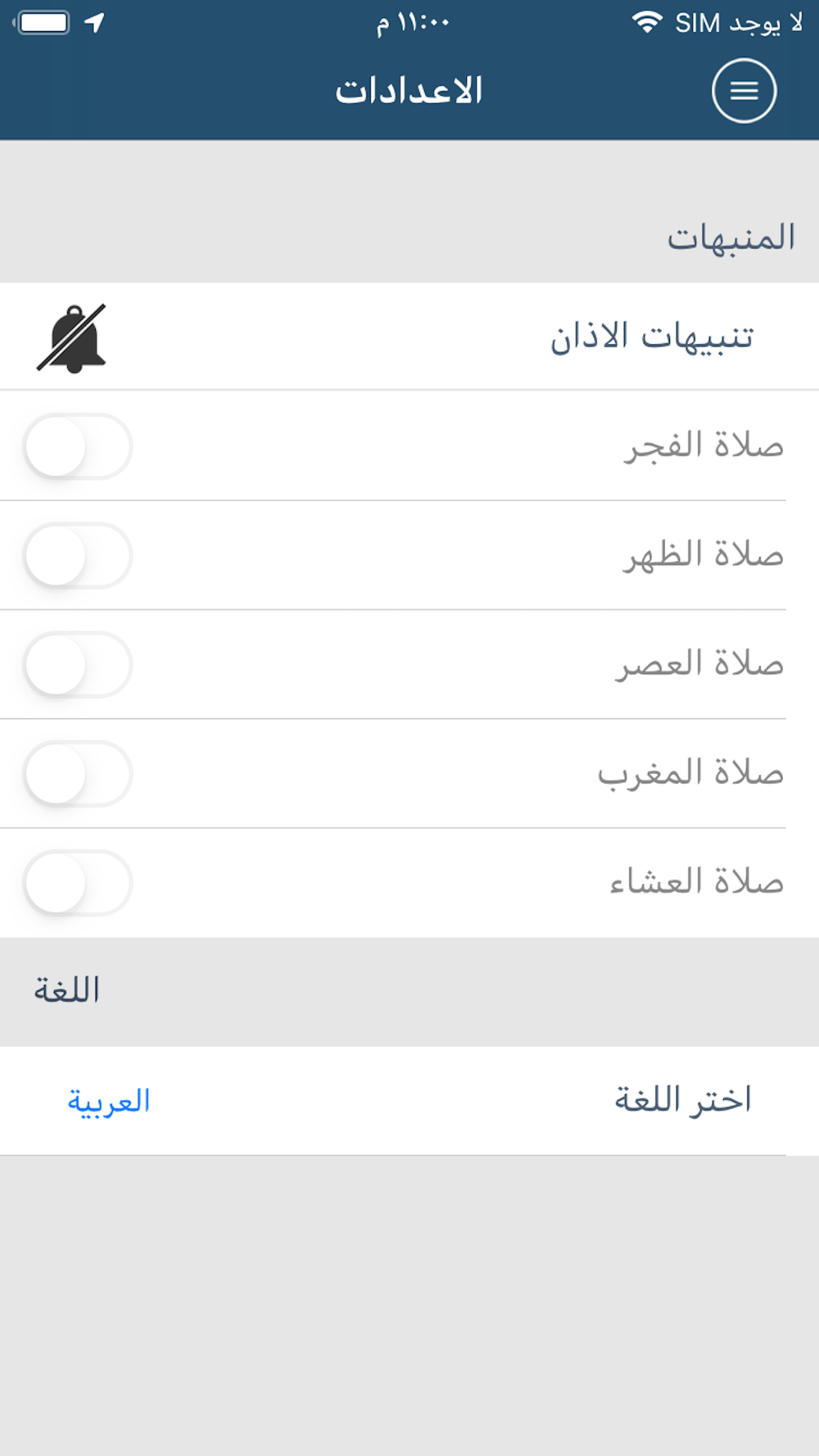Tap the muted bell icon

[x=72, y=338]
